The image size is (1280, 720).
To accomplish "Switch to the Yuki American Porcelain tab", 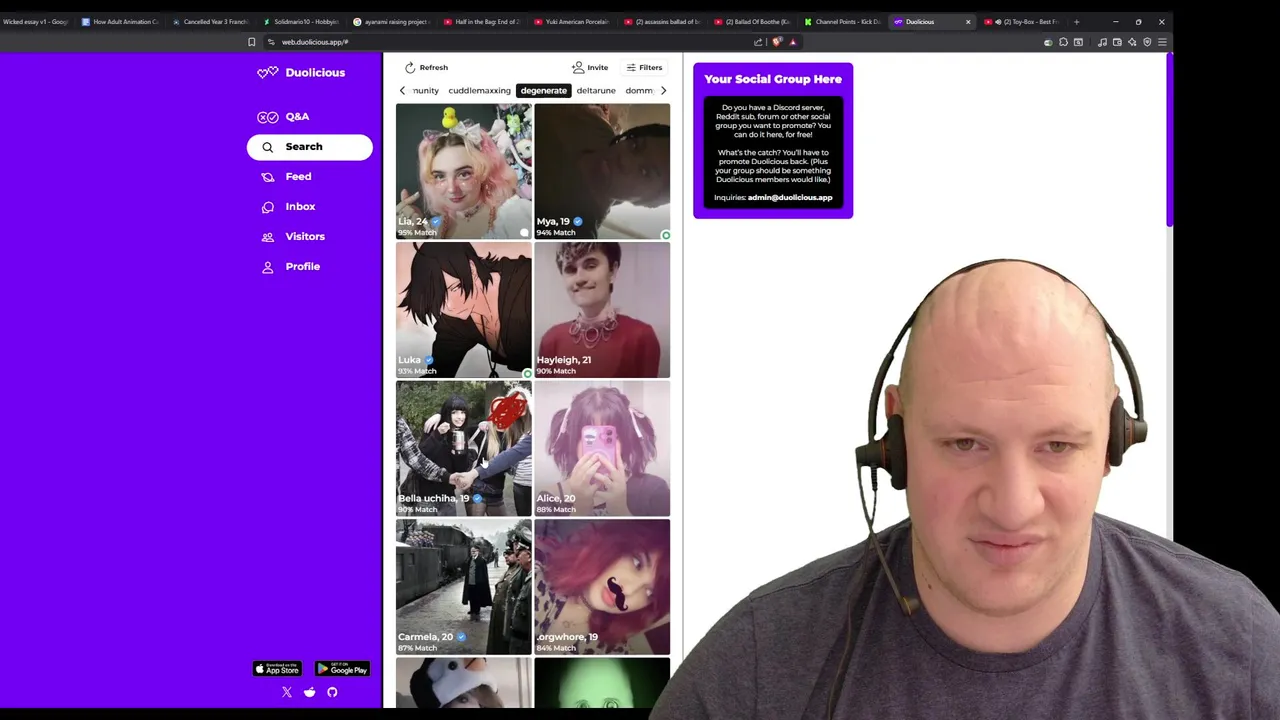I will [572, 21].
